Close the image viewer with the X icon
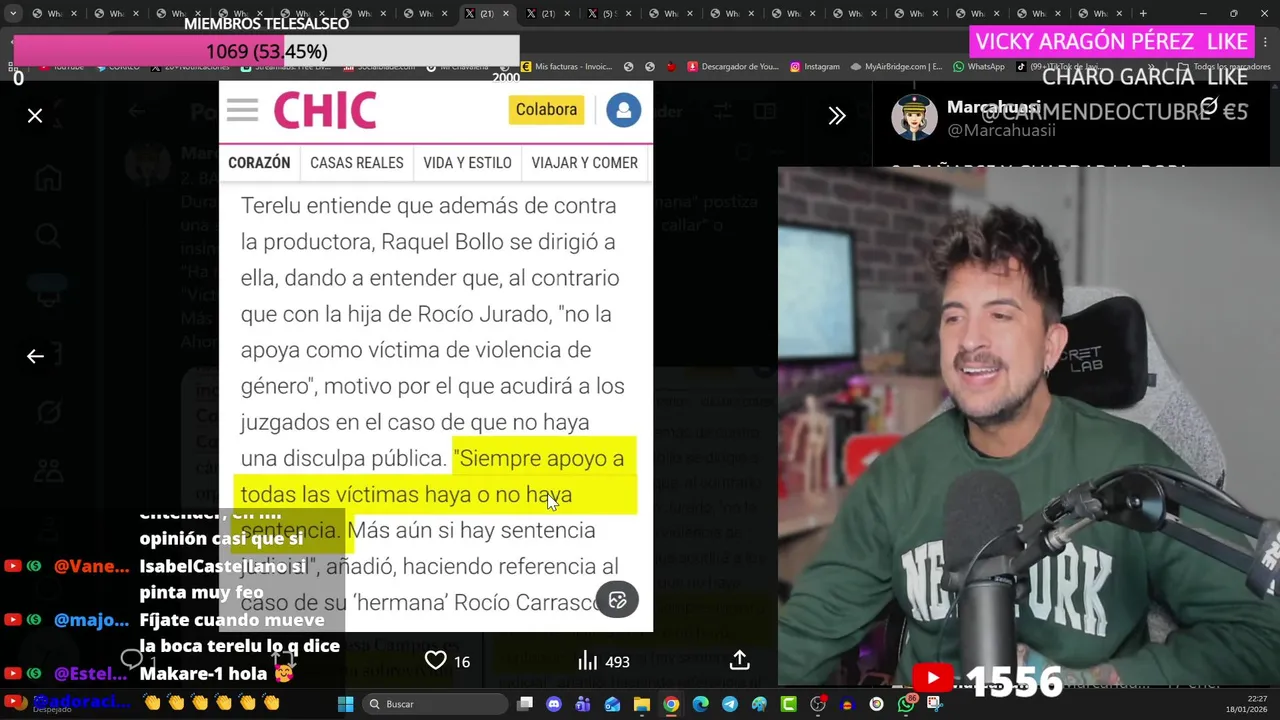The width and height of the screenshot is (1280, 720). tap(35, 116)
